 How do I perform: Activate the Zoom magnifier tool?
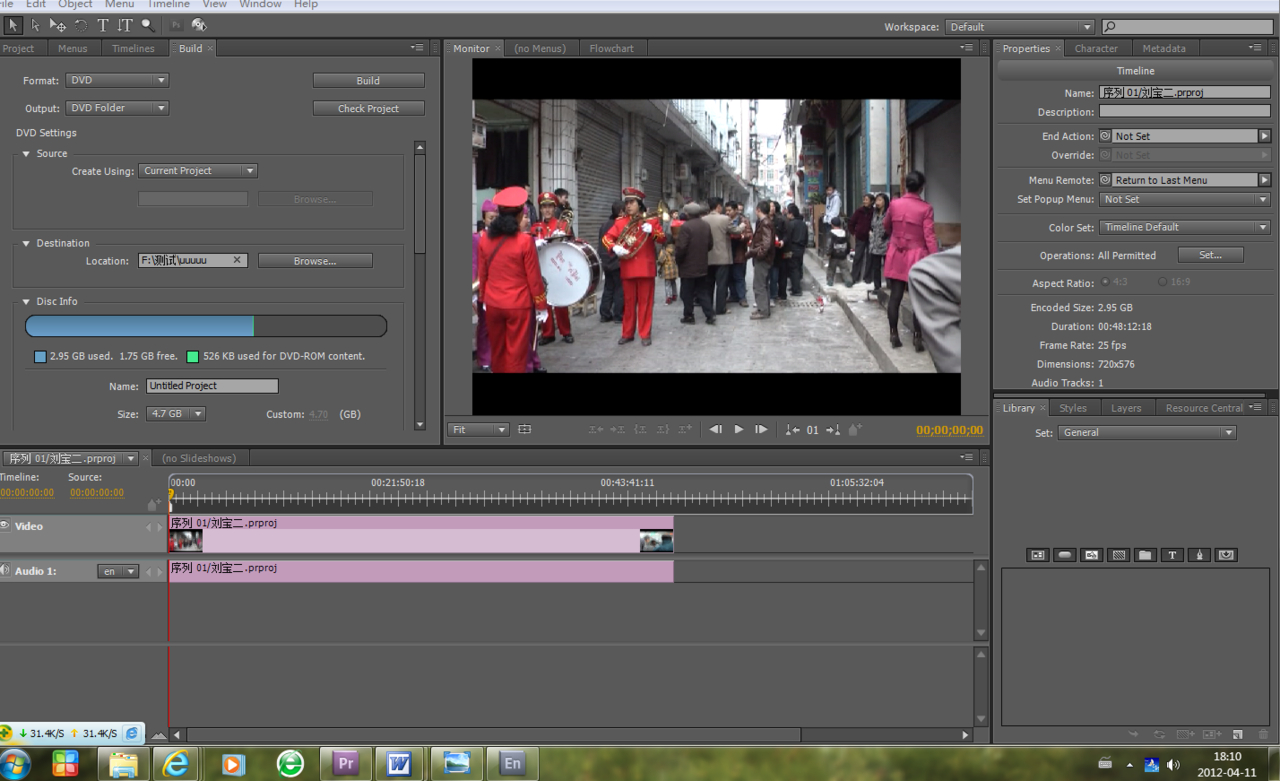(x=148, y=25)
